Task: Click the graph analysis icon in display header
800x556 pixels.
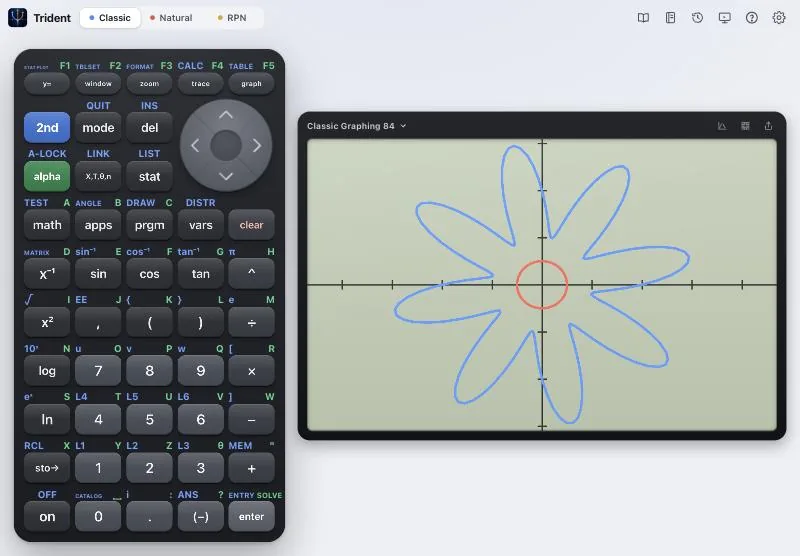Action: point(722,126)
